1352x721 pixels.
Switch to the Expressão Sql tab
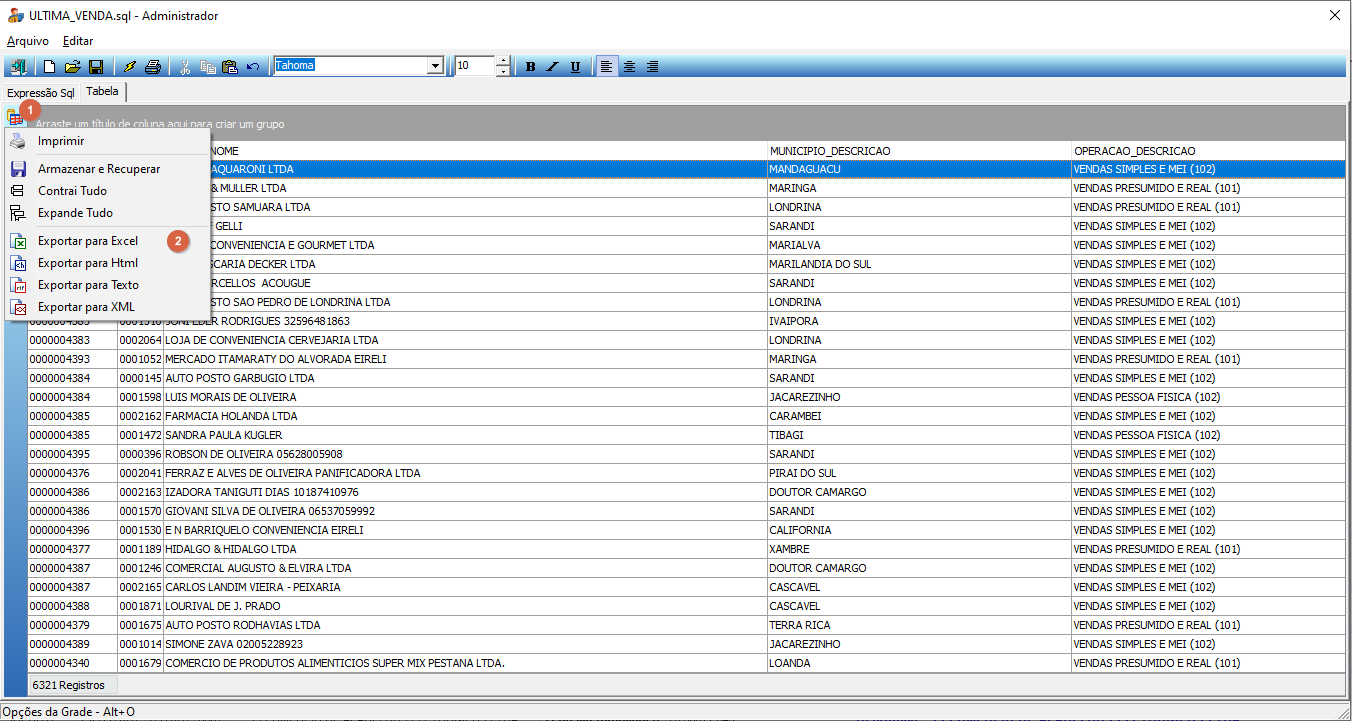tap(41, 93)
